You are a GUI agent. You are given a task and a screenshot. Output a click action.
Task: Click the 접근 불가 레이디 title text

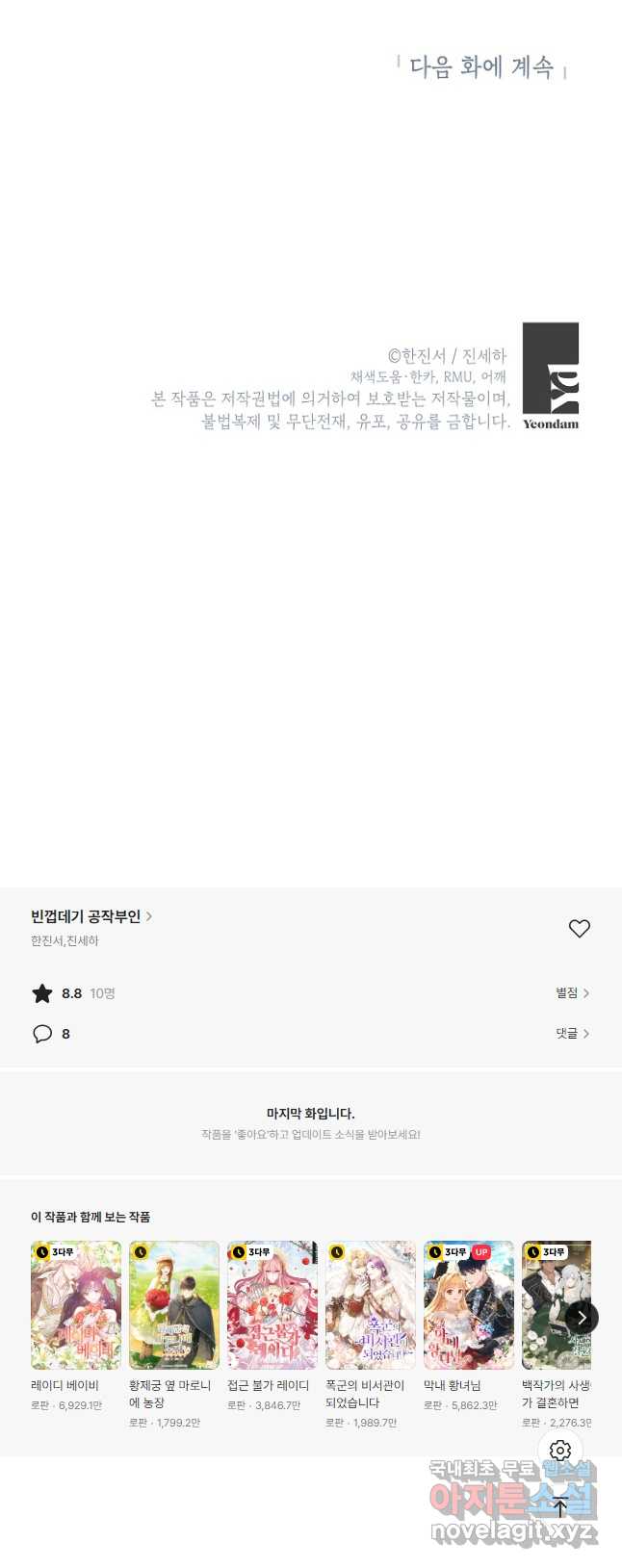[269, 1385]
